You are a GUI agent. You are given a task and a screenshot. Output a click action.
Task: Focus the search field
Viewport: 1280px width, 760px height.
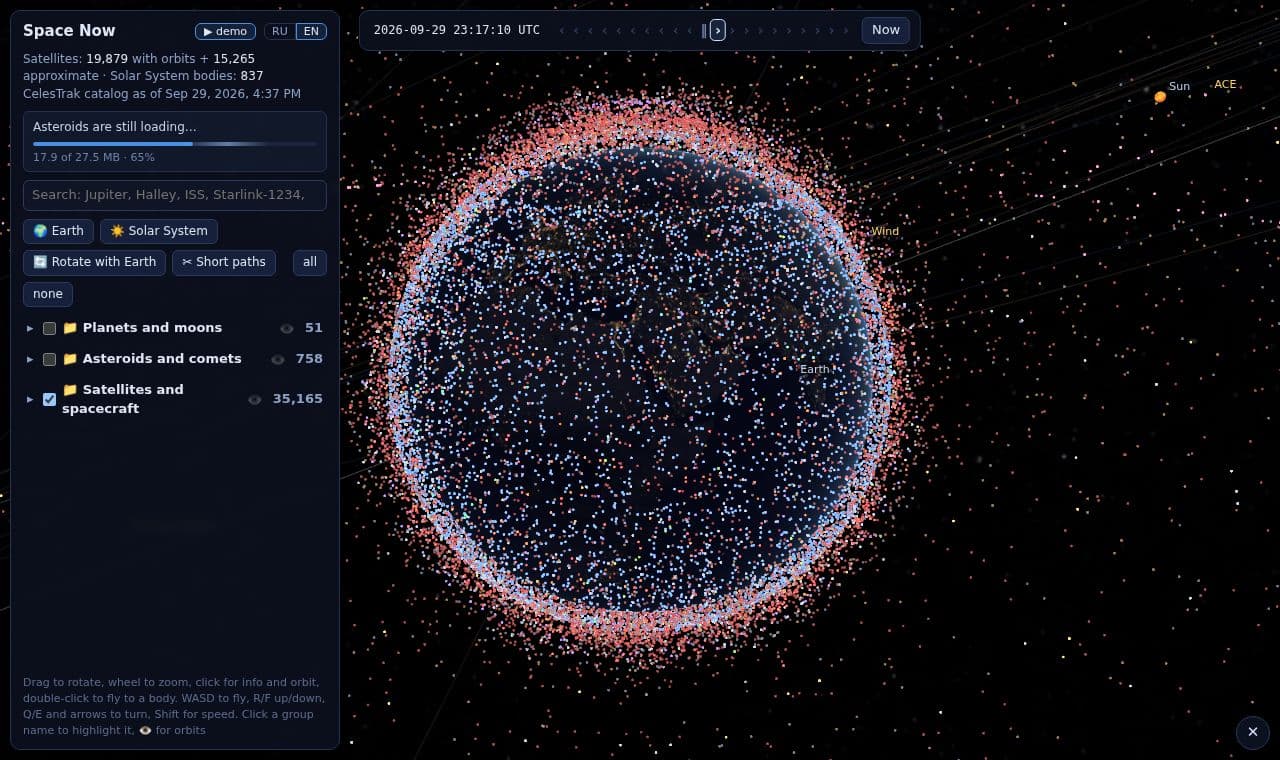175,195
